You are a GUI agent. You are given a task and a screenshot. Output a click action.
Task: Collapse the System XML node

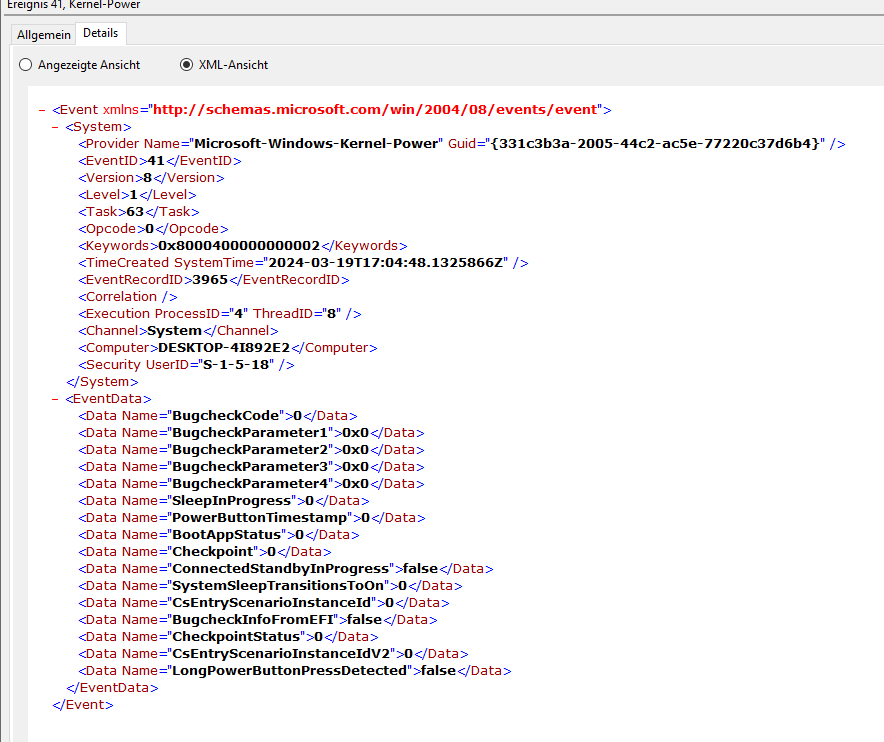tap(55, 127)
